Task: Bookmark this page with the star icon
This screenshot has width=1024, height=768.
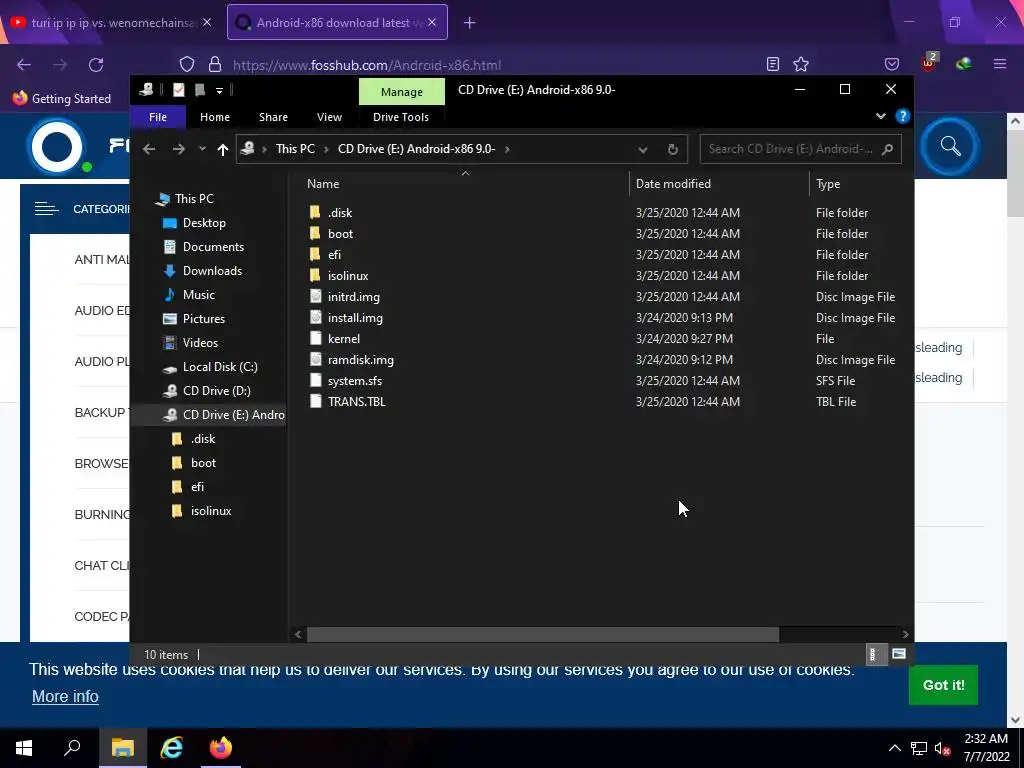Action: [x=801, y=64]
